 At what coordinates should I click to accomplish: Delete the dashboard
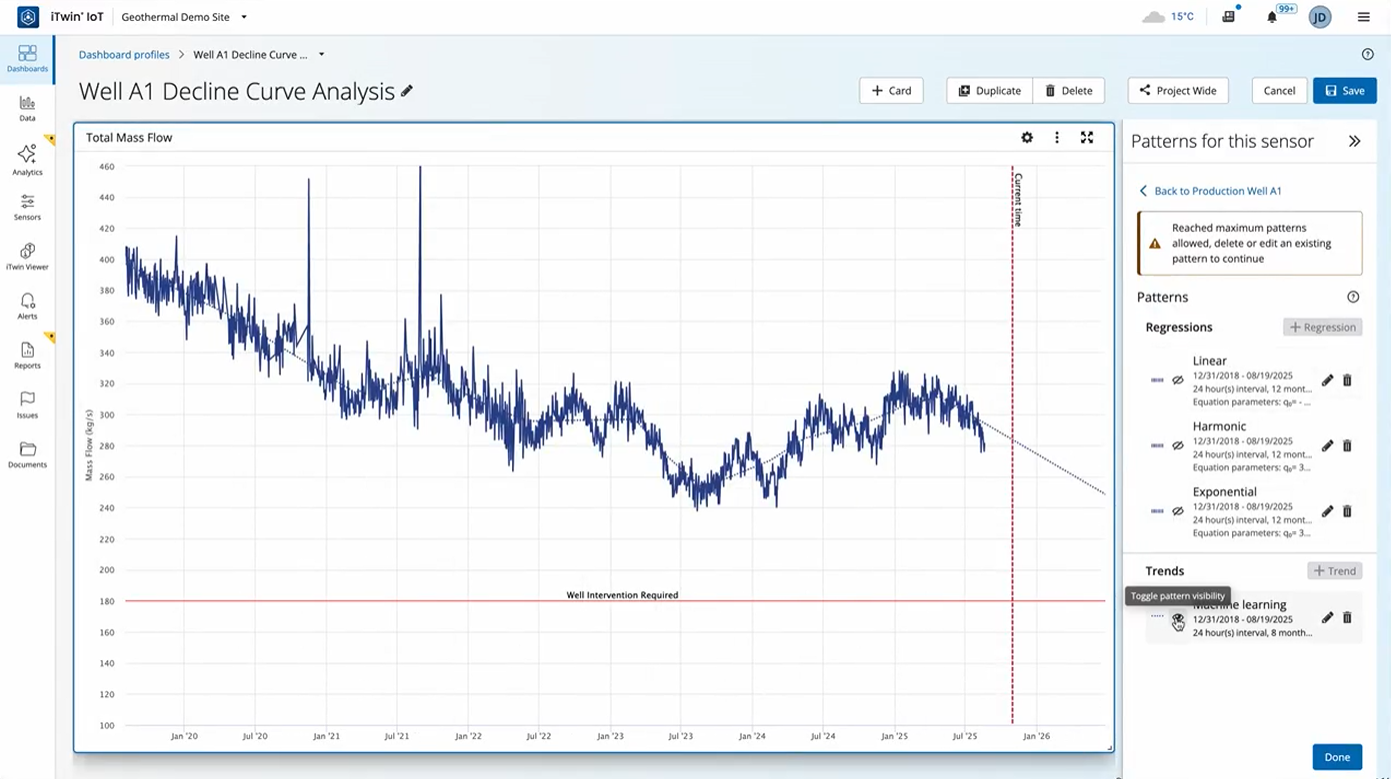(x=1068, y=91)
